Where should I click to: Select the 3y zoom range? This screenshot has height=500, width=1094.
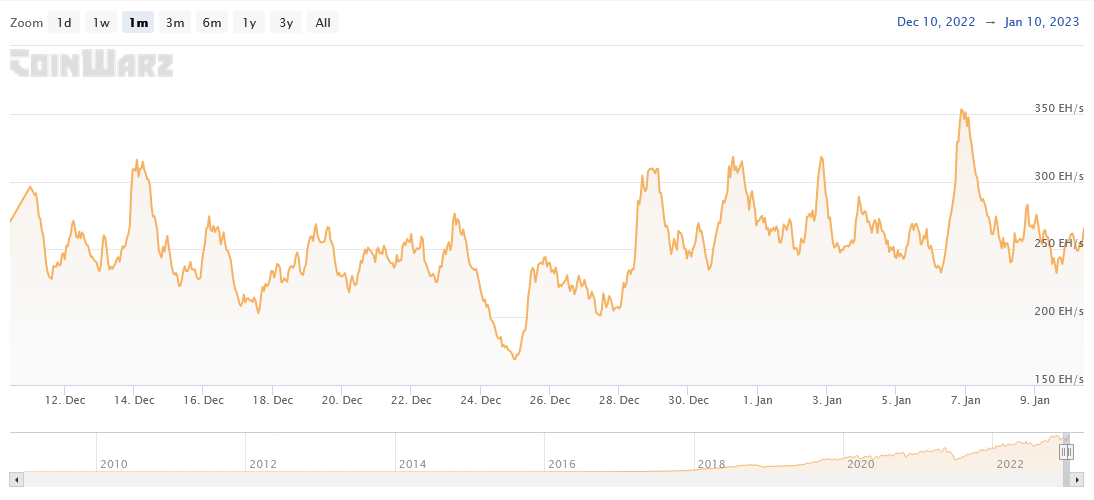click(x=286, y=22)
